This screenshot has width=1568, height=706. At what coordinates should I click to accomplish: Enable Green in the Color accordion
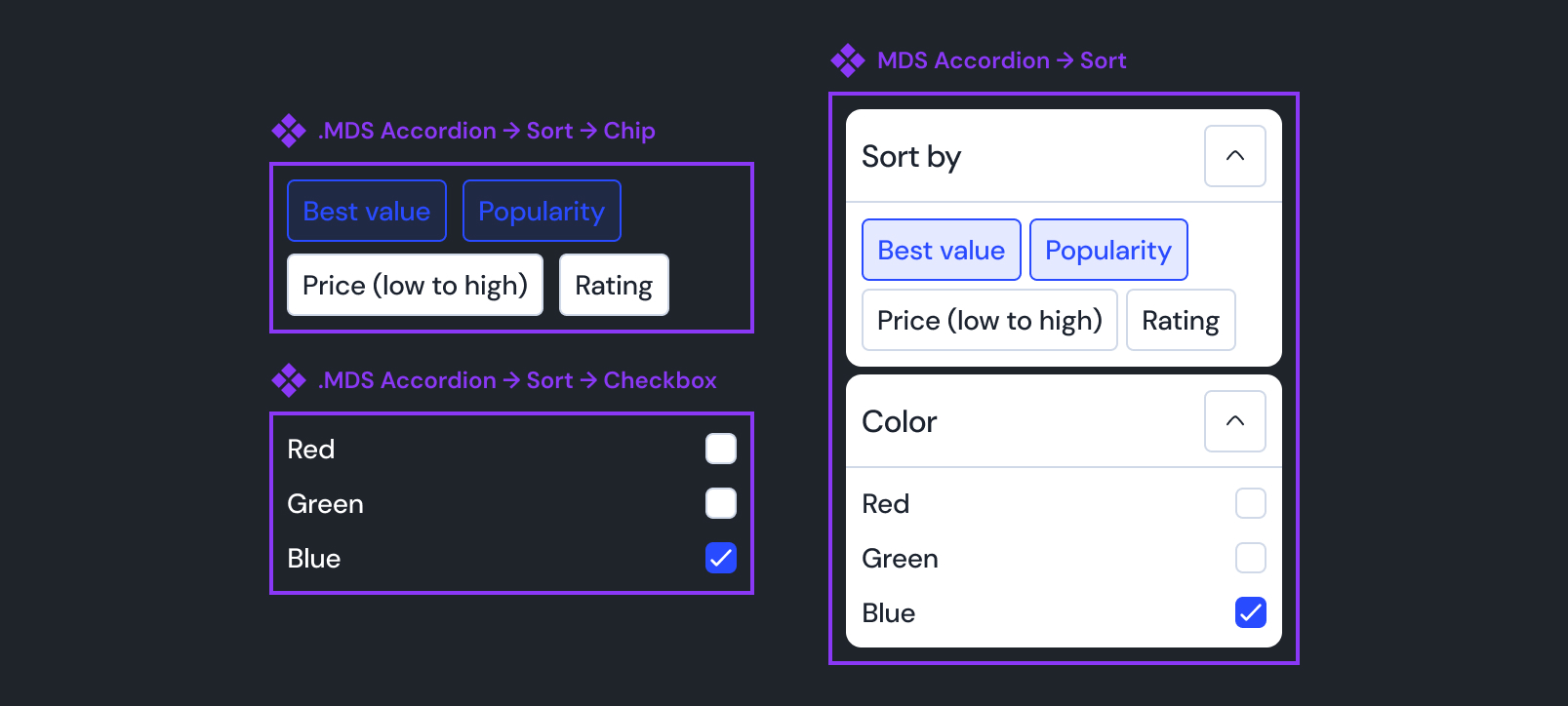(x=1250, y=559)
